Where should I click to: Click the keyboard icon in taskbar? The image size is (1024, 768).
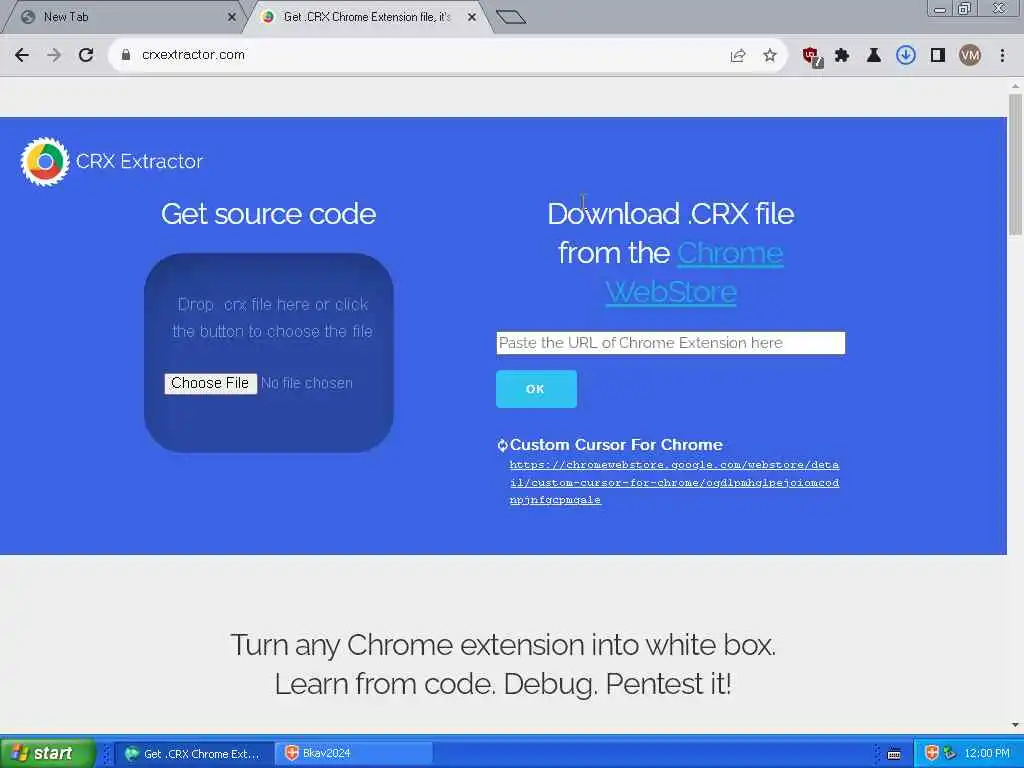pyautogui.click(x=894, y=754)
